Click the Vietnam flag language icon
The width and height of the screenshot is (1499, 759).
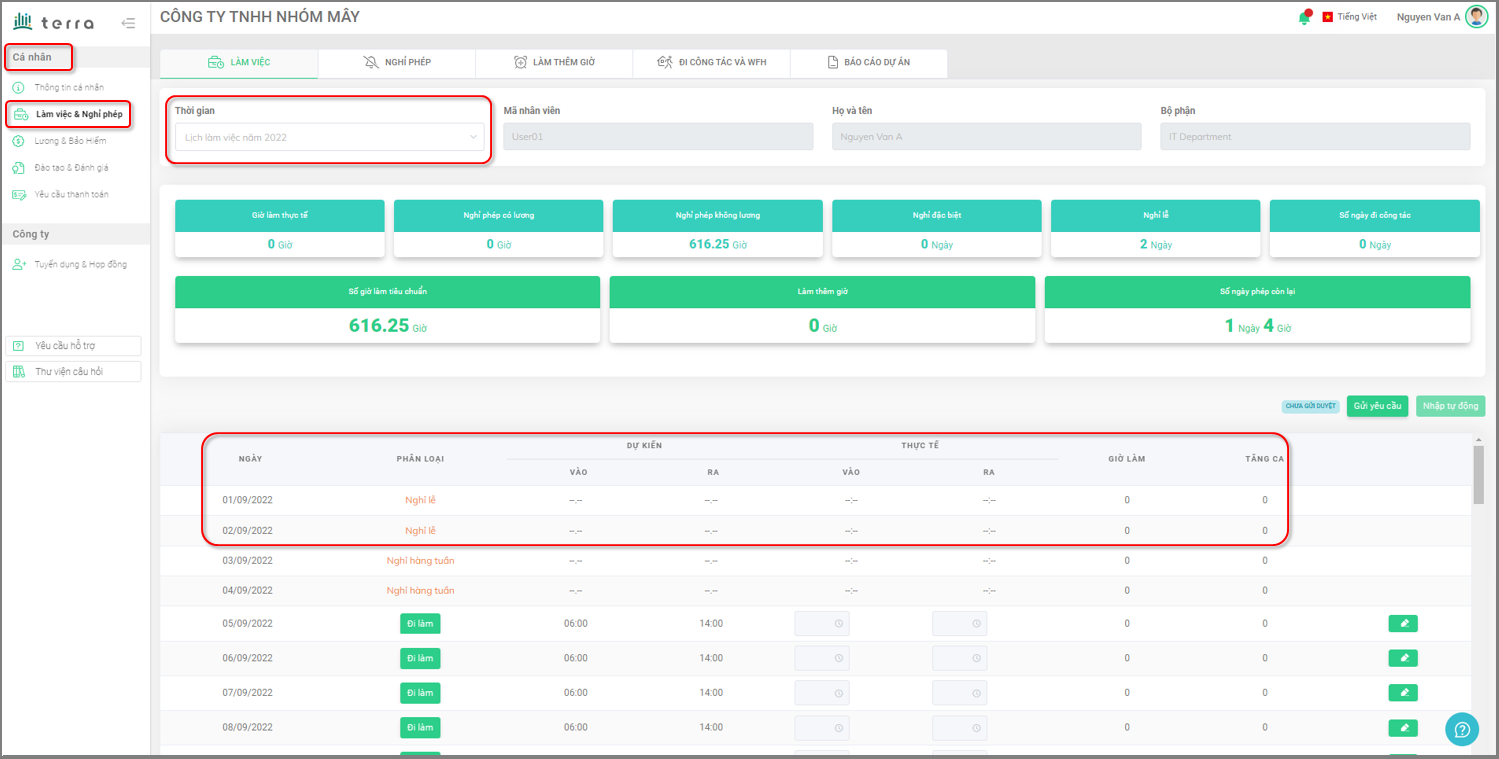(1328, 17)
